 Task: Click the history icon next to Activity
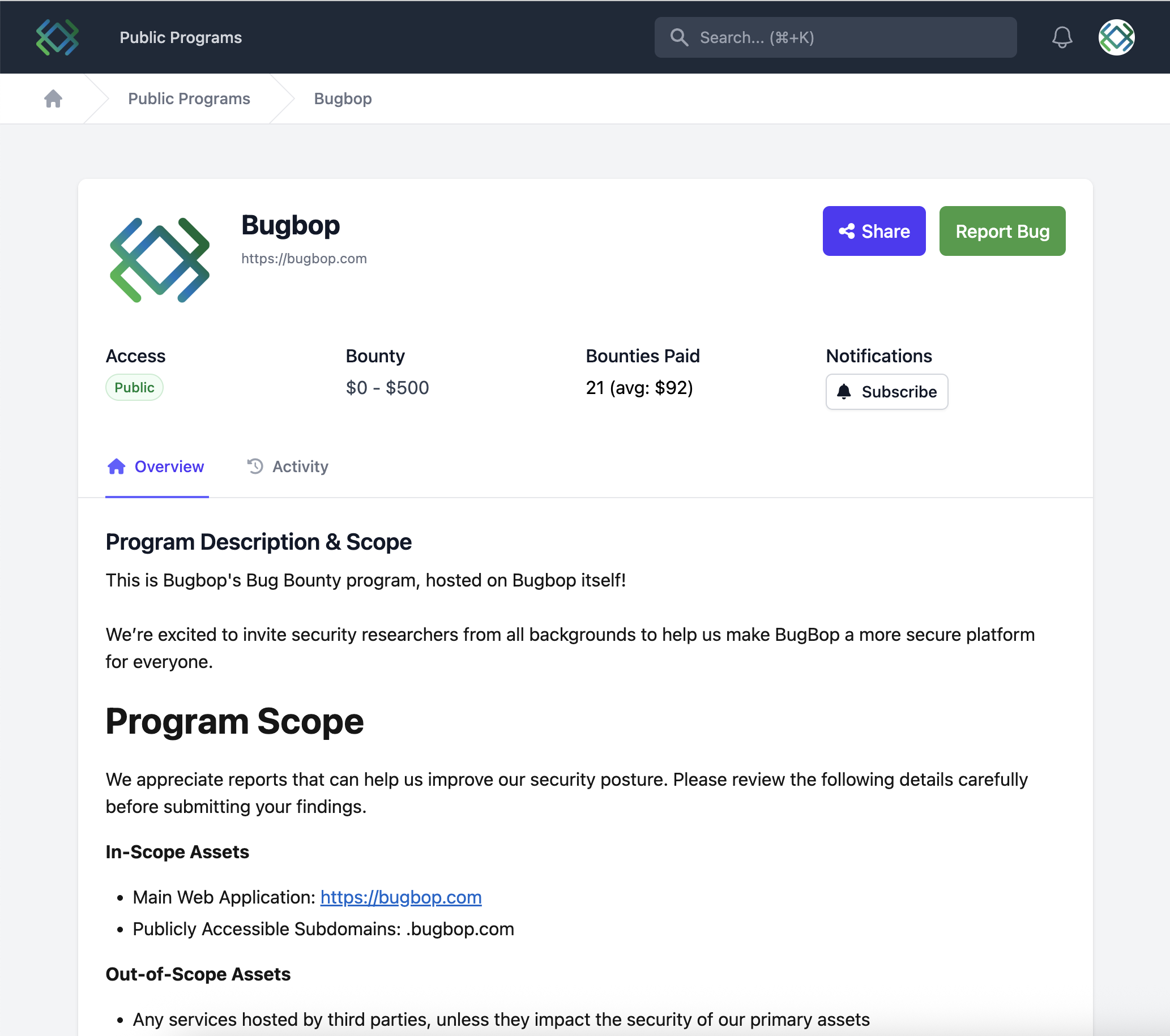click(255, 466)
